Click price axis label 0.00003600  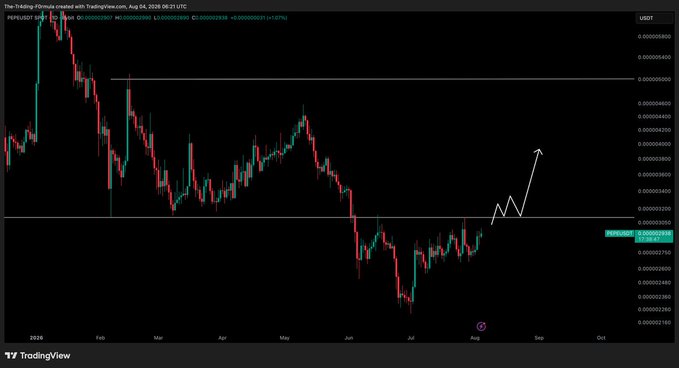(655, 175)
